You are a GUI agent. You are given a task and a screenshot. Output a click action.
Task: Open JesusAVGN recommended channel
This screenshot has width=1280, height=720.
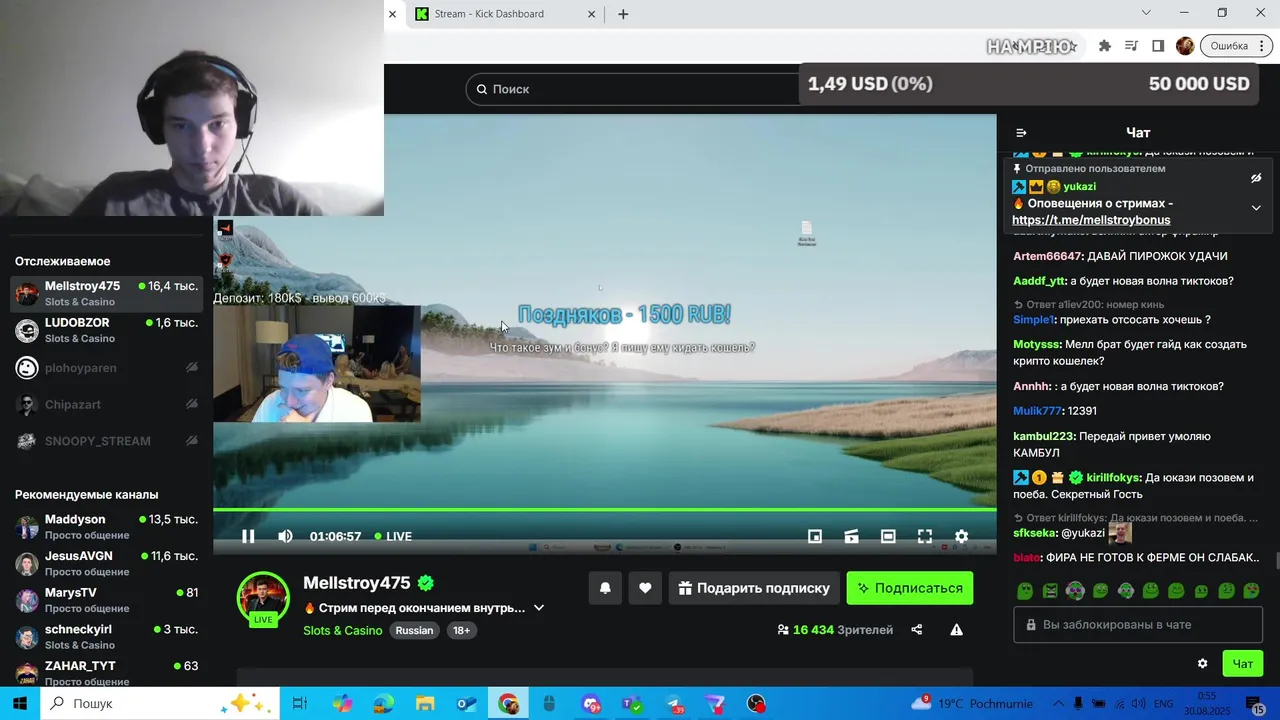coord(106,563)
